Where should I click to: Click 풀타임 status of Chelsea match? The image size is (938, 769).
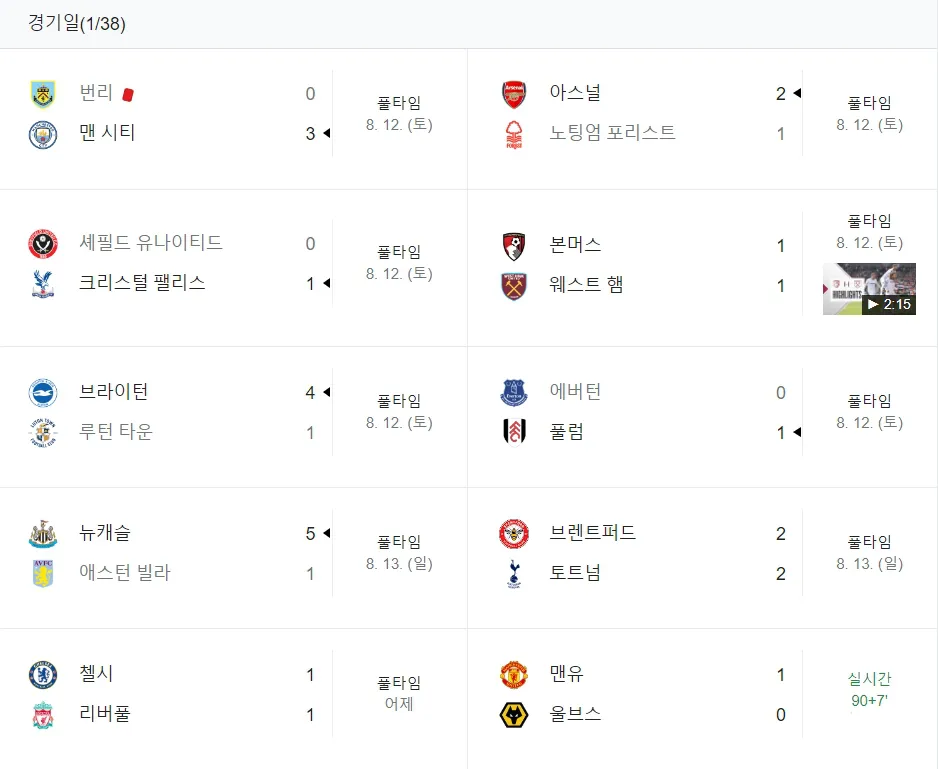[x=399, y=682]
